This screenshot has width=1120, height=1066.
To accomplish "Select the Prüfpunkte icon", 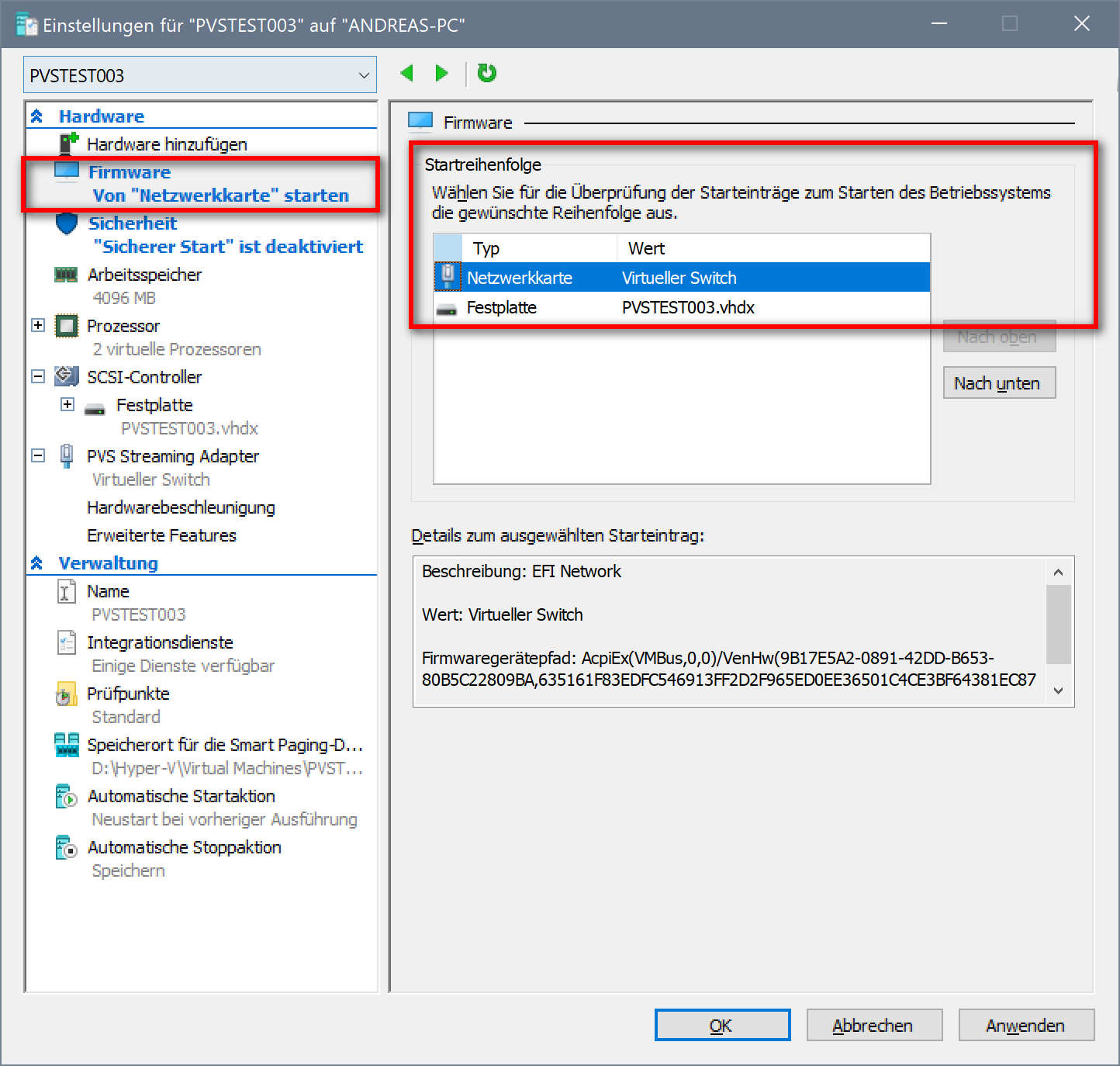I will click(67, 694).
